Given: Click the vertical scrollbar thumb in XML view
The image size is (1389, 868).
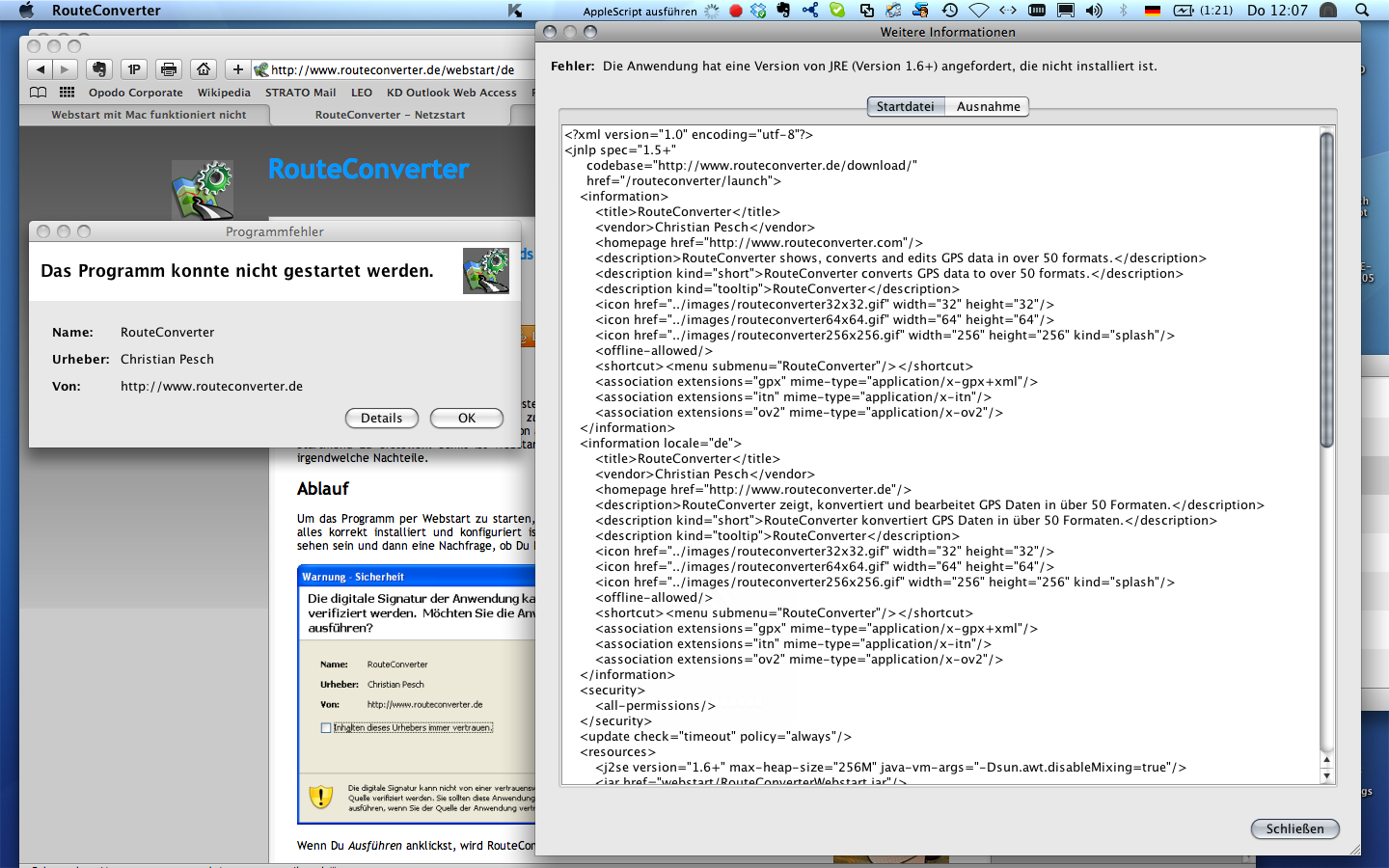Looking at the screenshot, I should (x=1326, y=289).
